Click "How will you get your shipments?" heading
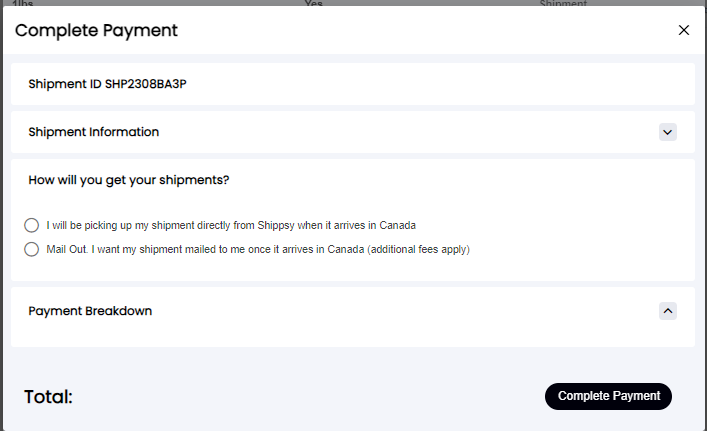Image resolution: width=707 pixels, height=431 pixels. tap(129, 180)
